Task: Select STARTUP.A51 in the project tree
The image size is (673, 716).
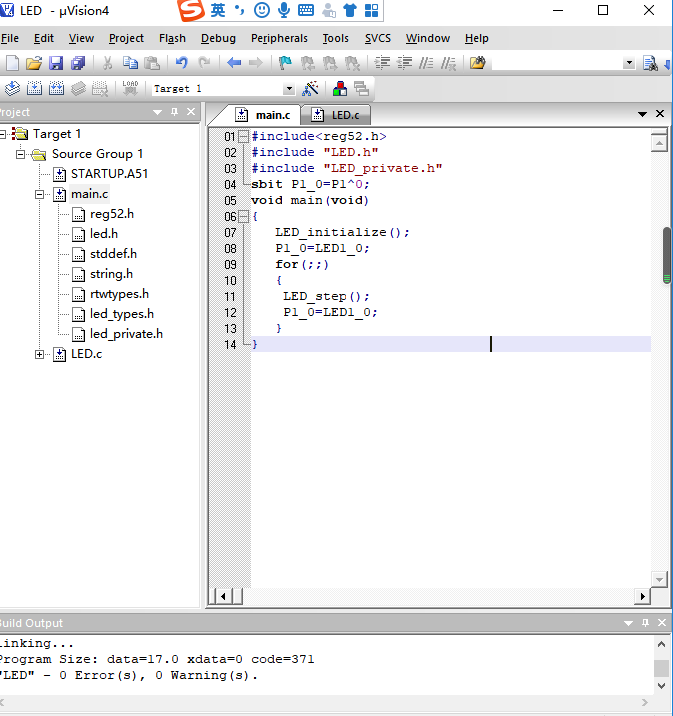Action: (109, 174)
